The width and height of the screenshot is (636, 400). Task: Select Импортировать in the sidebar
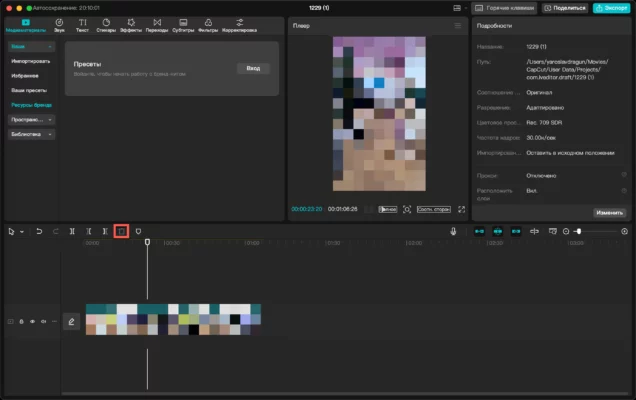click(31, 61)
